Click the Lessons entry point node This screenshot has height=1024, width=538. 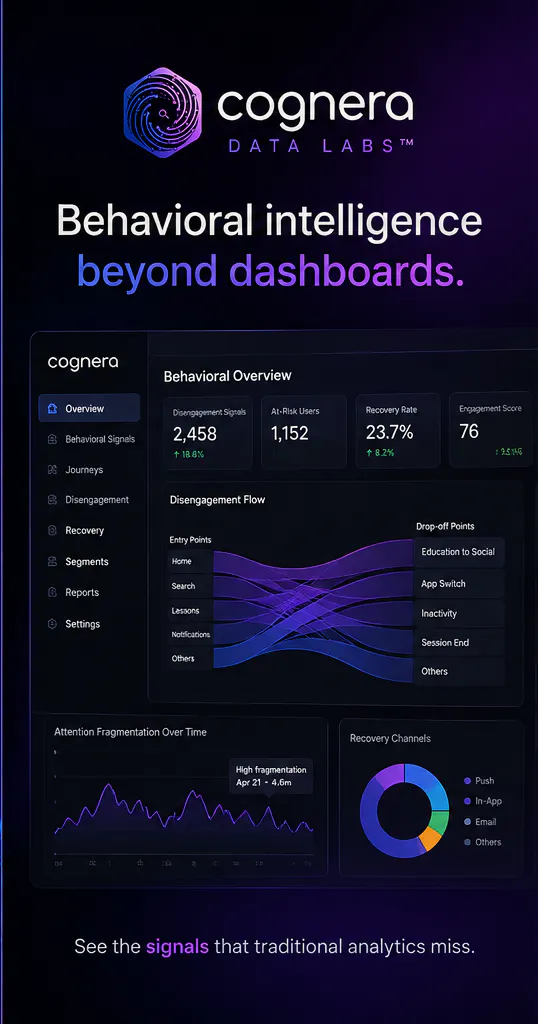point(190,610)
